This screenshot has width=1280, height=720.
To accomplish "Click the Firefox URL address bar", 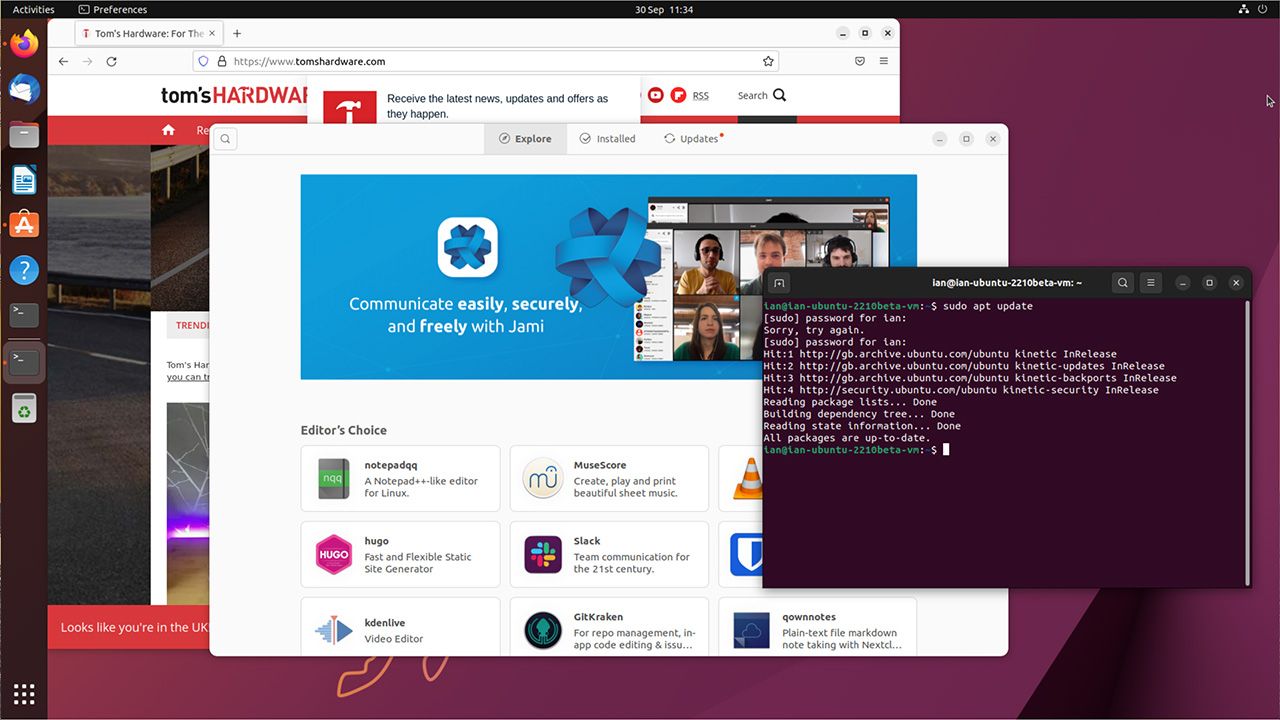I will click(x=485, y=61).
